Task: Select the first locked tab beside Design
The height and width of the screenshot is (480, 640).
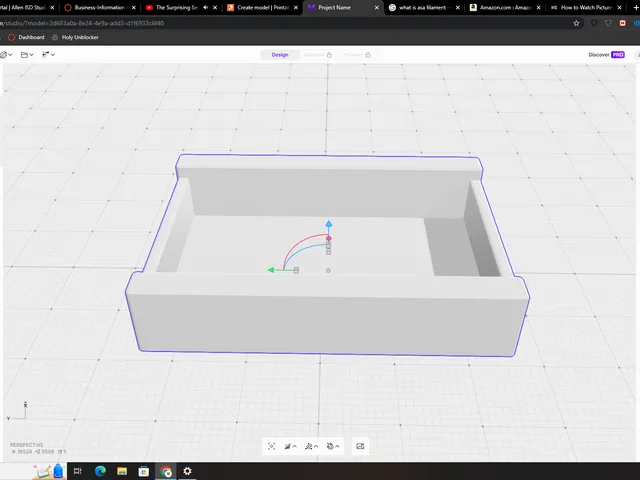Action: coord(318,55)
